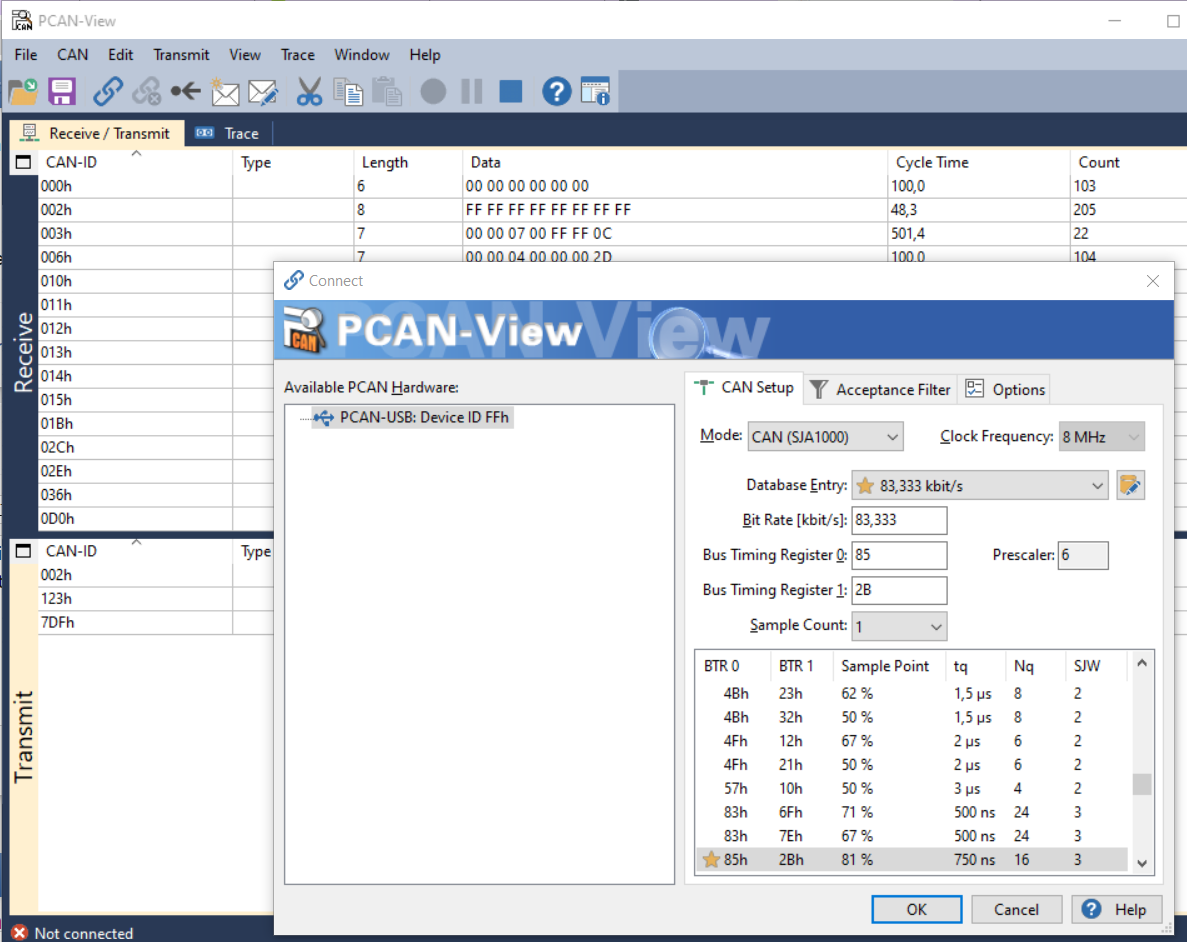
Task: Select PCAN-USB Device ID FFh hardware
Action: pos(425,417)
